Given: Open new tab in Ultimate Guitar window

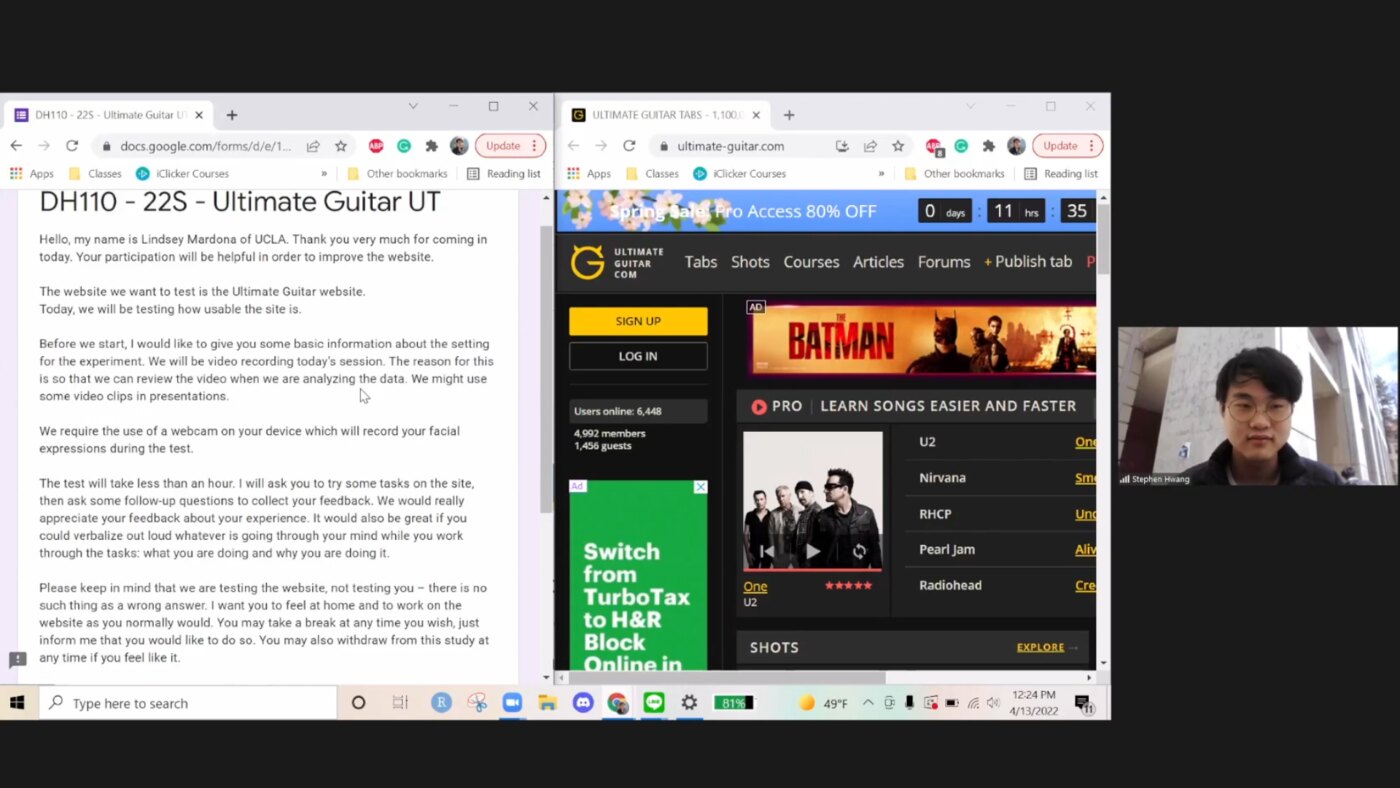Looking at the screenshot, I should point(789,115).
